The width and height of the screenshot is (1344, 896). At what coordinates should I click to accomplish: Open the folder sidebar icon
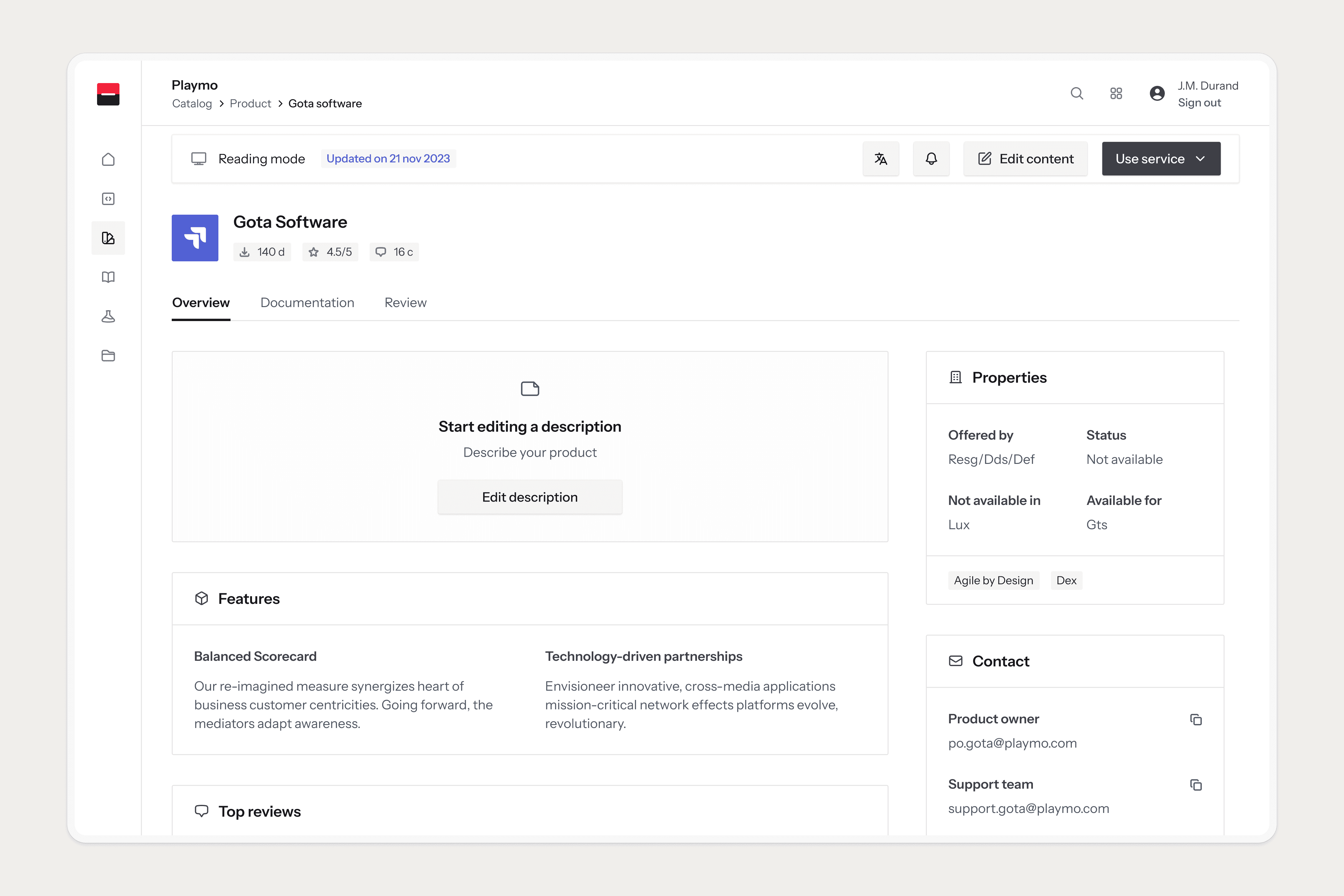(x=108, y=356)
